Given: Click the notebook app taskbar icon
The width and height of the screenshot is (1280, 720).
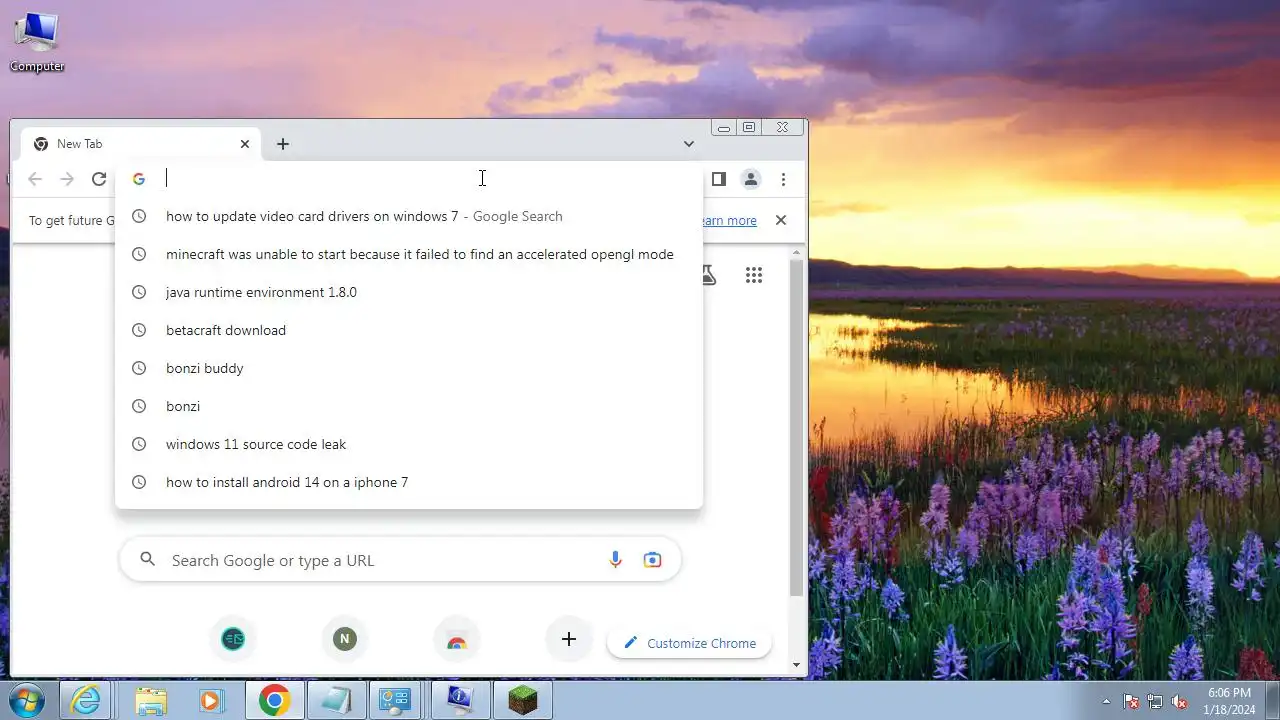Looking at the screenshot, I should coord(337,700).
